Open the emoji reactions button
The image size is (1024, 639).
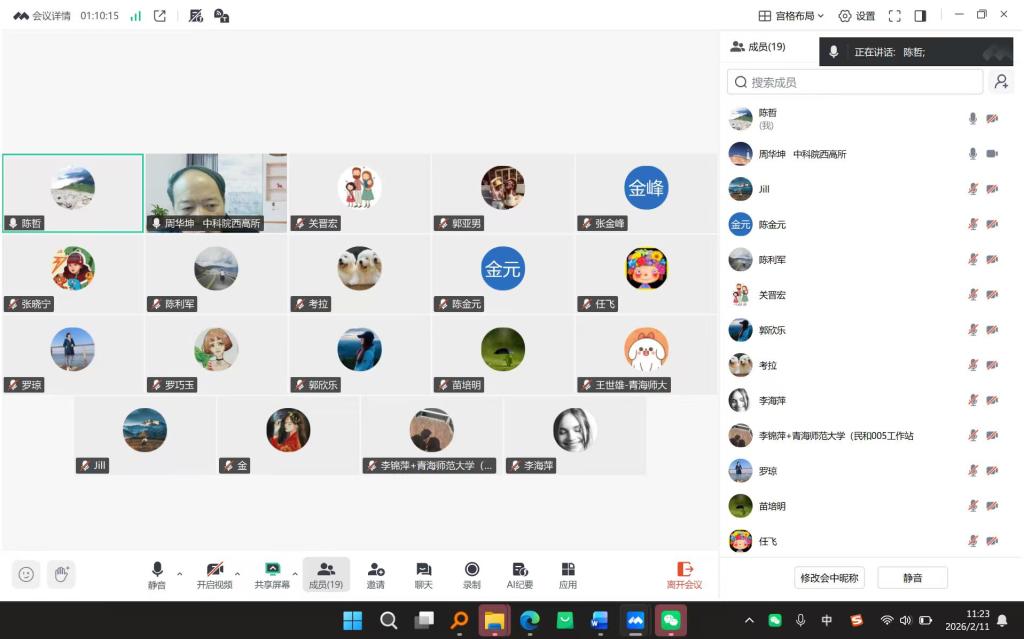point(26,574)
